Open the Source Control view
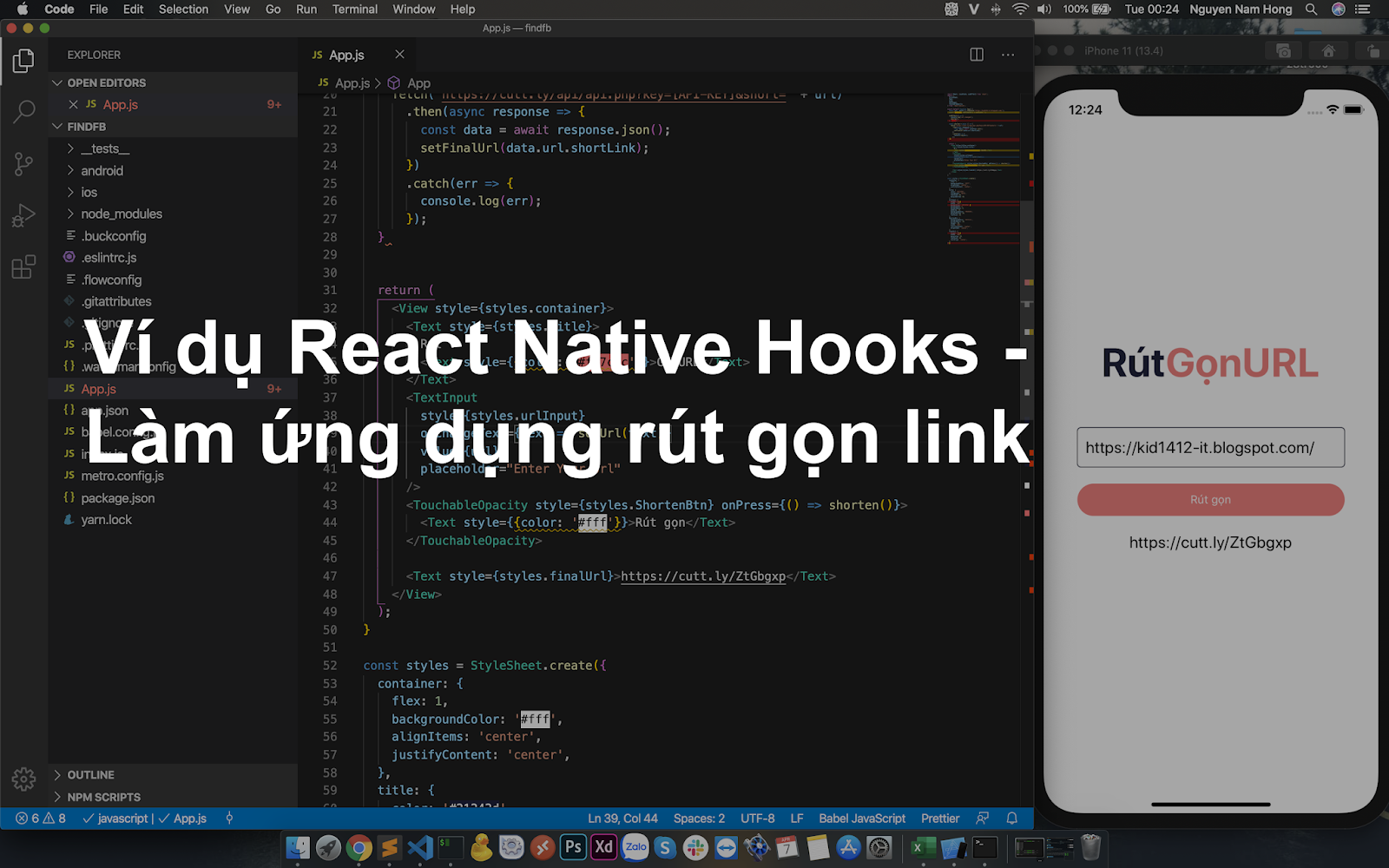 23,163
